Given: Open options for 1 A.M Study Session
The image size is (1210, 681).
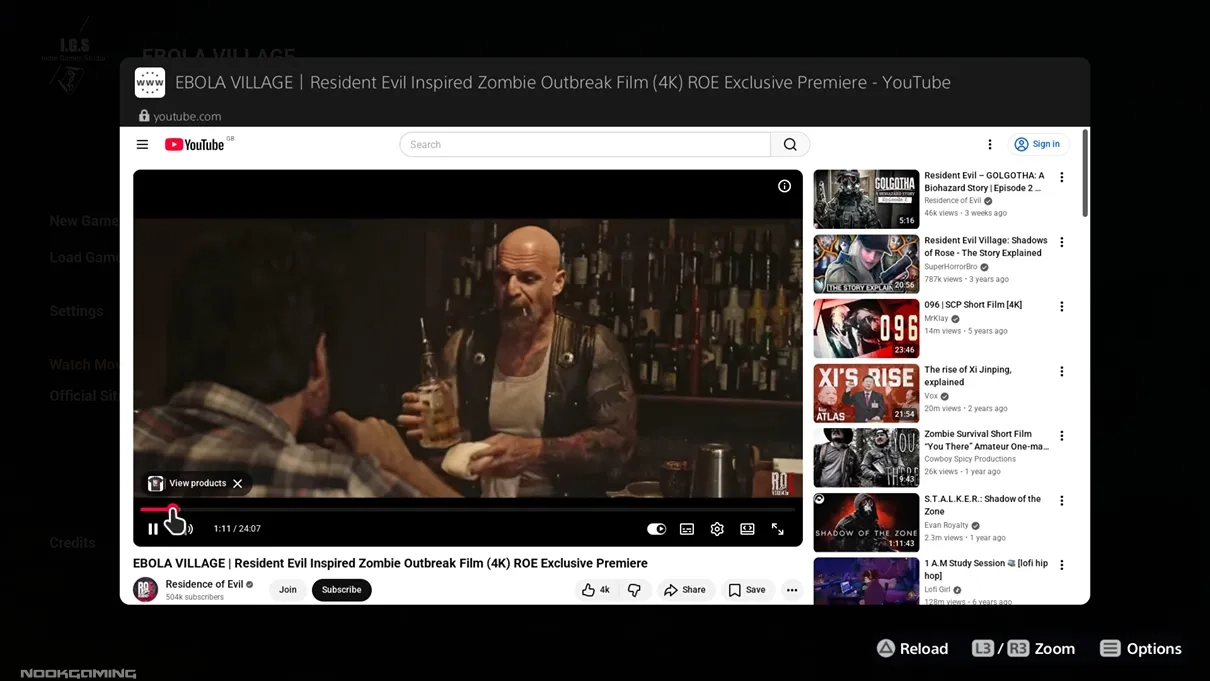Looking at the screenshot, I should (x=1062, y=565).
